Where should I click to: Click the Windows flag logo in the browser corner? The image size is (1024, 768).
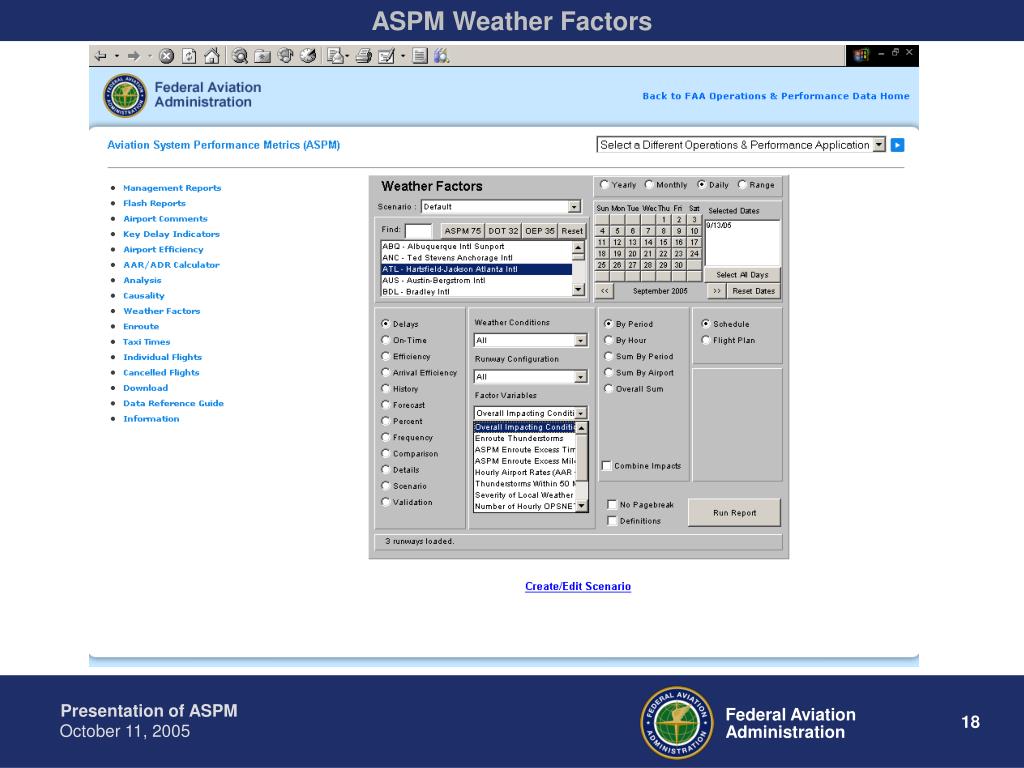[x=861, y=56]
